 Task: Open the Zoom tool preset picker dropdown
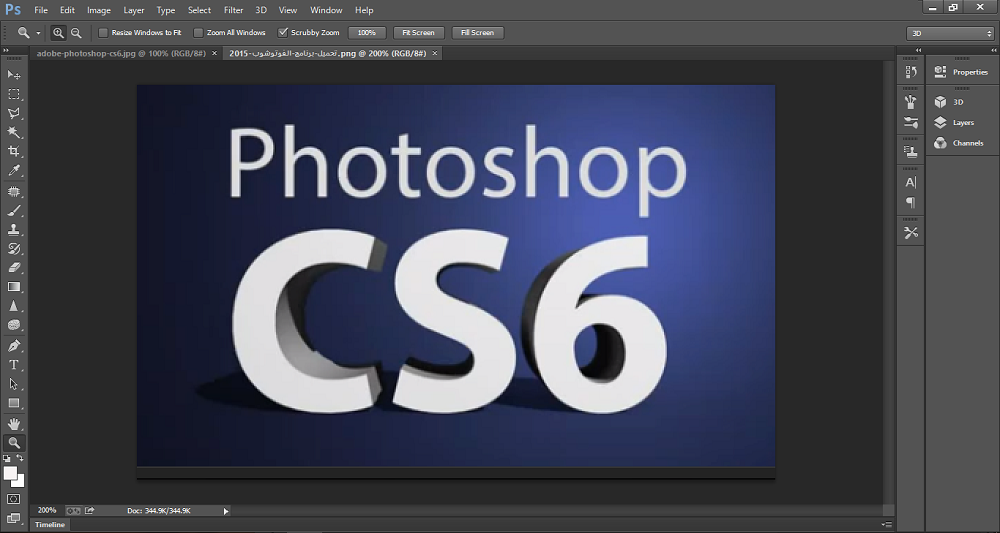click(x=38, y=33)
